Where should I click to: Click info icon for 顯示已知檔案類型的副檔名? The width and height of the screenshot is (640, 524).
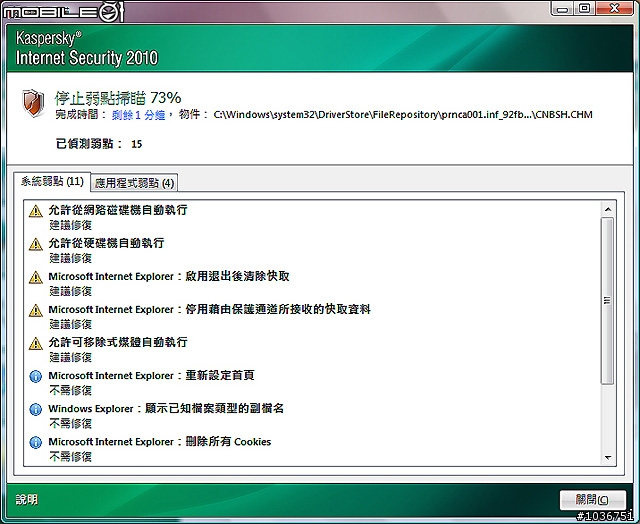36,409
